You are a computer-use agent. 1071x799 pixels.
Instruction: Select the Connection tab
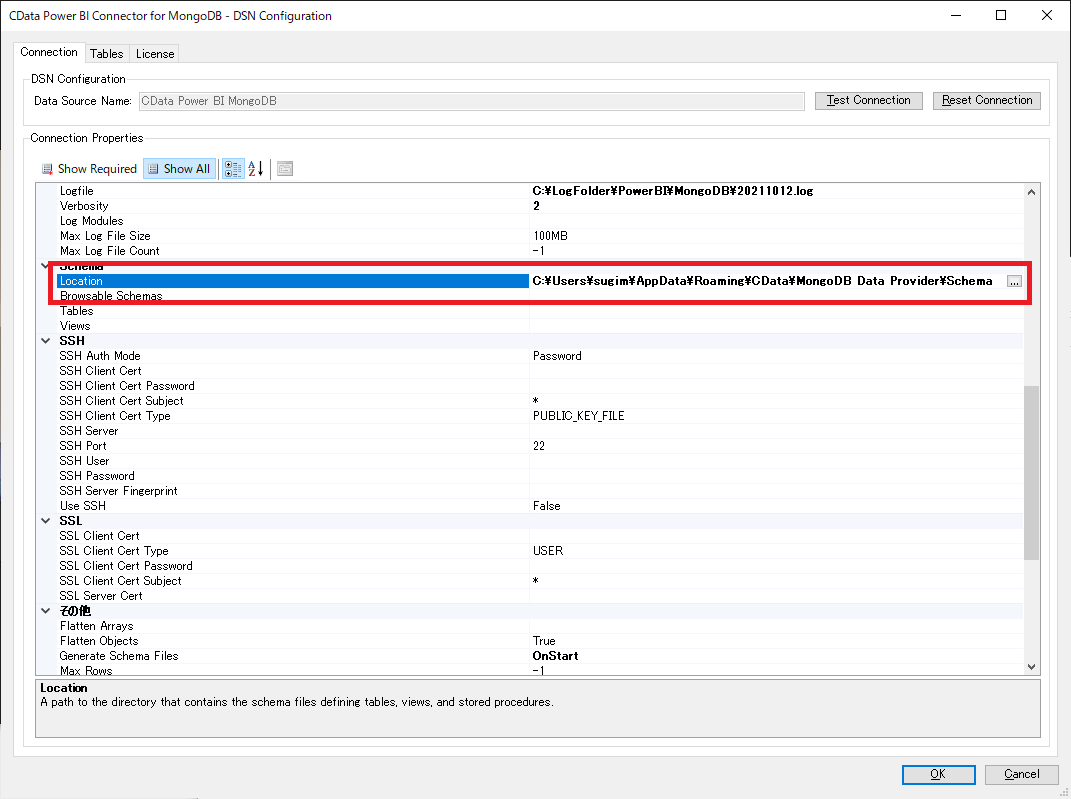[49, 52]
